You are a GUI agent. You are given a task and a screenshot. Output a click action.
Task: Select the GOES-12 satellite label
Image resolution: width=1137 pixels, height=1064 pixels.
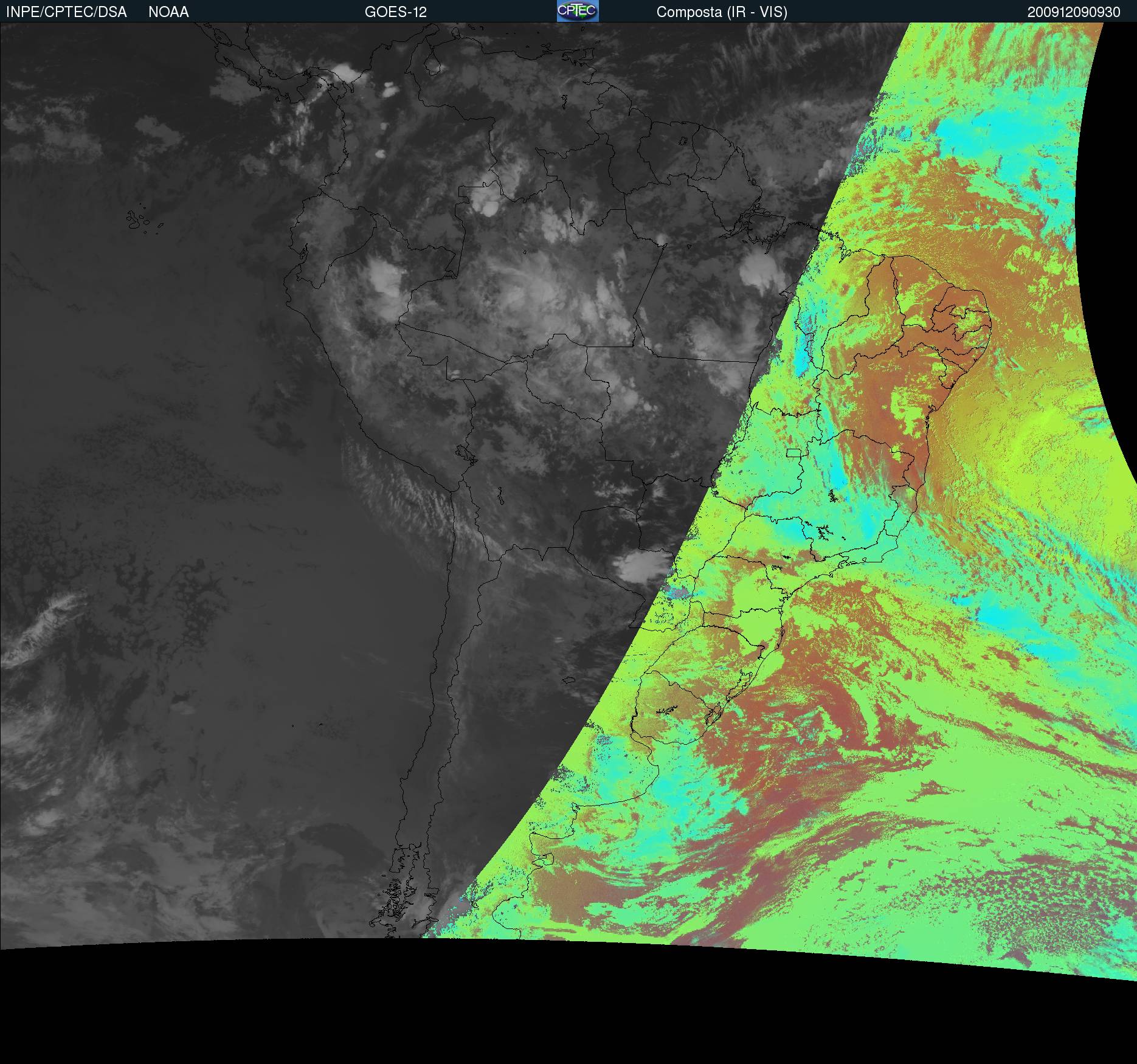(x=396, y=12)
